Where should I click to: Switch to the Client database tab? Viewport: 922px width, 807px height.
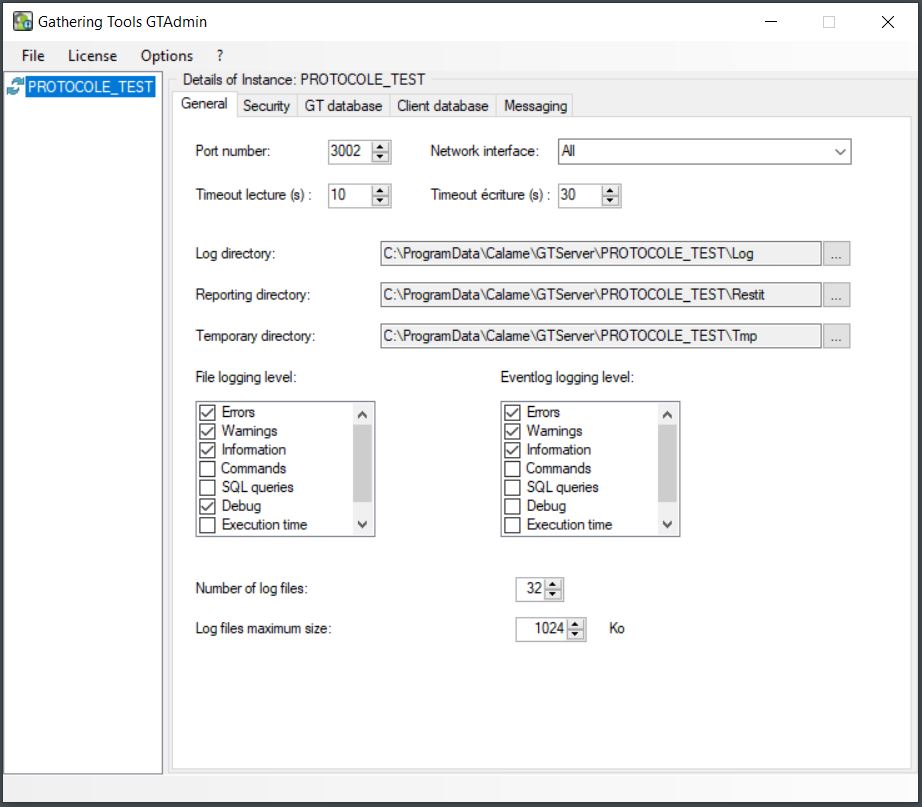[x=442, y=106]
